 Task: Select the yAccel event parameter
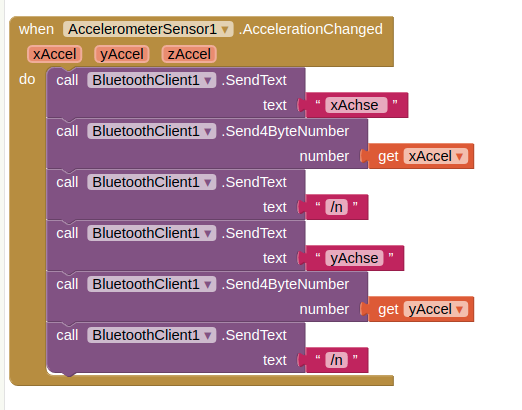click(122, 54)
